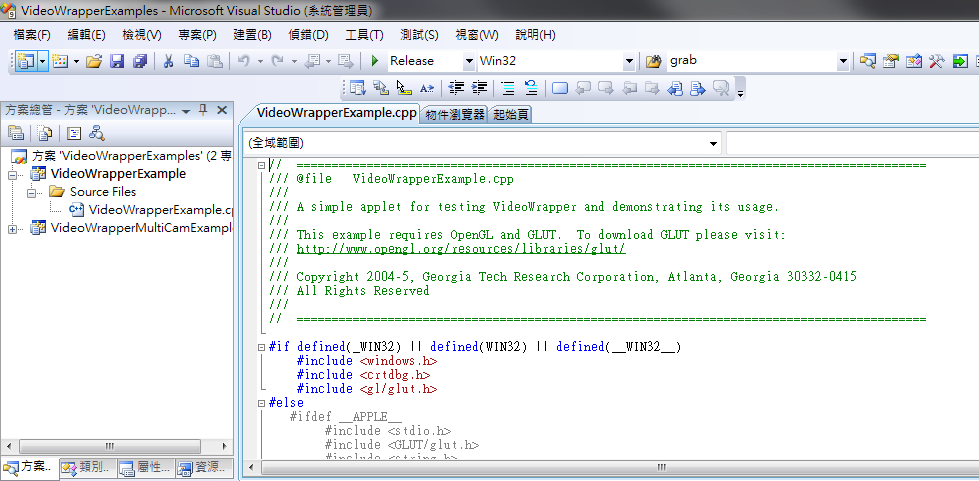
Task: Open the Solution Explorer window position dropdown
Action: point(186,111)
